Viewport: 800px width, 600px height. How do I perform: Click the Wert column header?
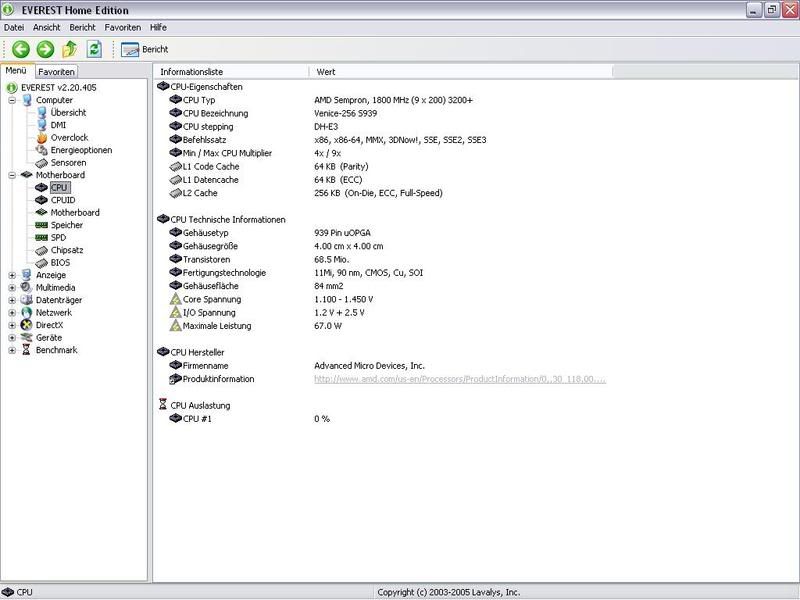click(x=460, y=72)
